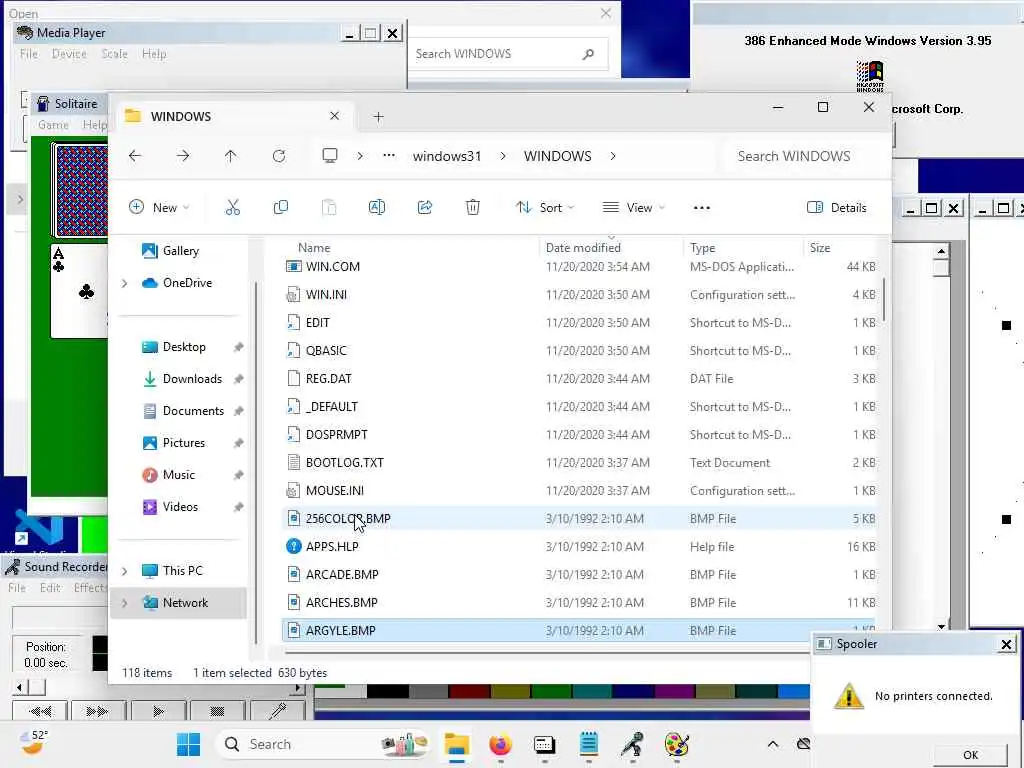Expand the Network node in navigation pane

coord(125,603)
